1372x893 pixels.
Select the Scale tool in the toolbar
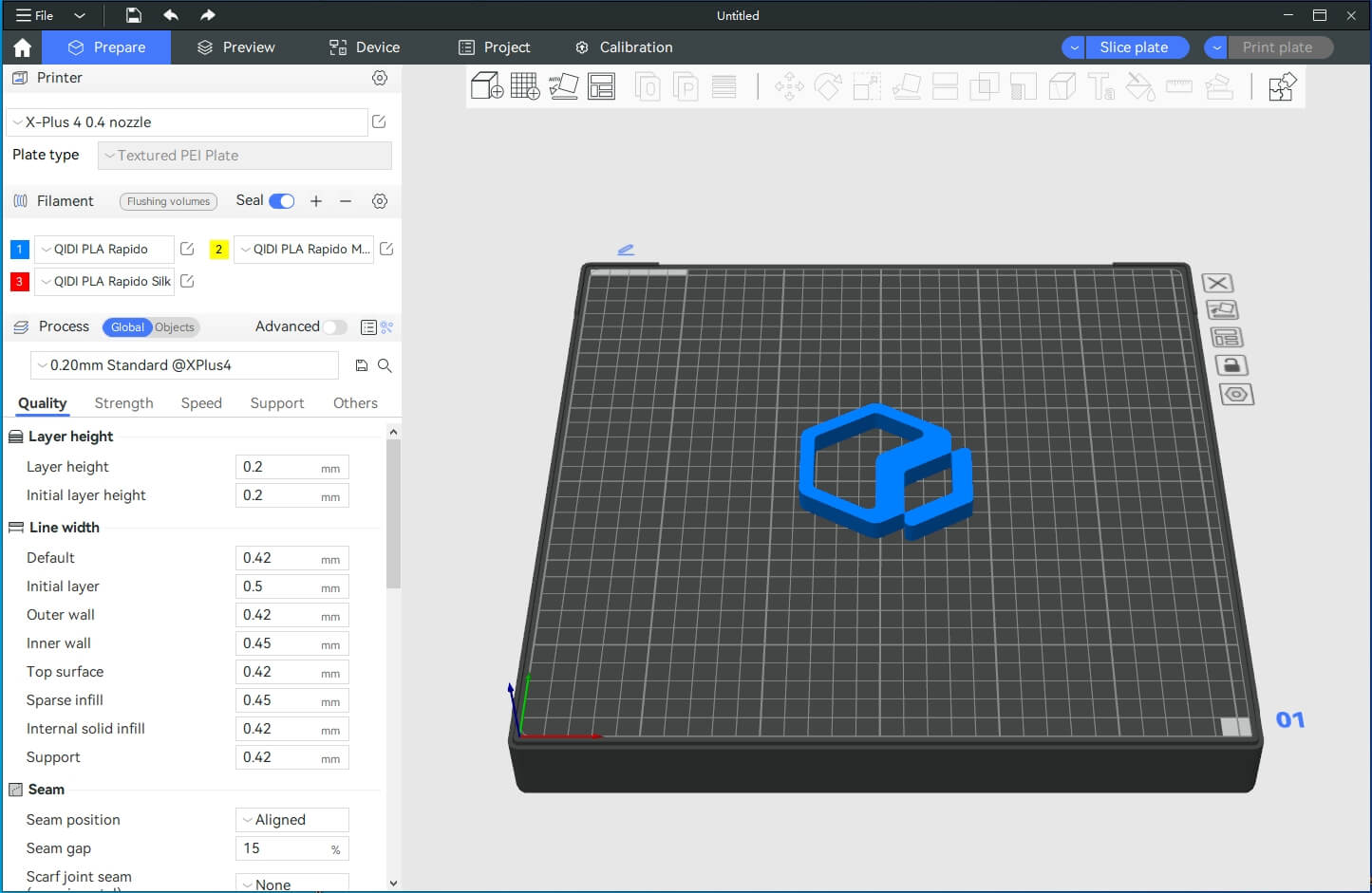point(866,86)
